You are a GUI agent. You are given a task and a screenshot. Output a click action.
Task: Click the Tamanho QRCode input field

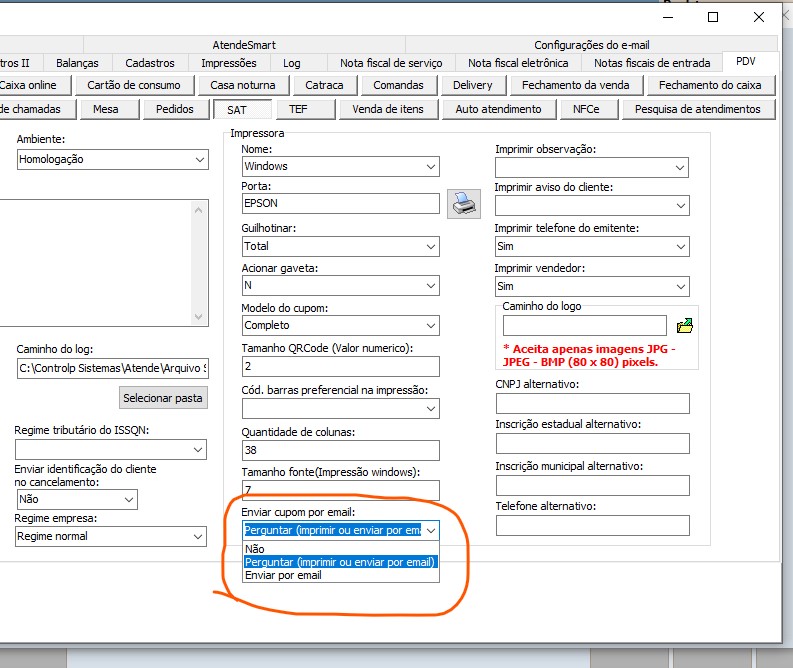coord(340,366)
